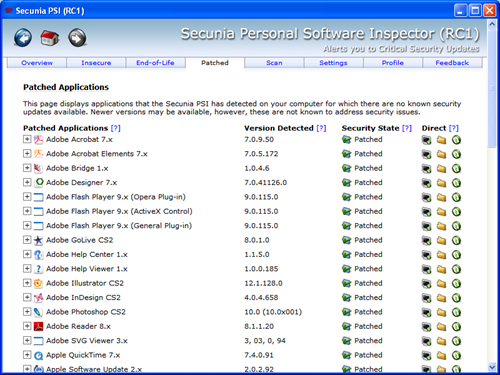Open the folder icon for Adobe Flash Player ActiveX Control

pos(441,211)
